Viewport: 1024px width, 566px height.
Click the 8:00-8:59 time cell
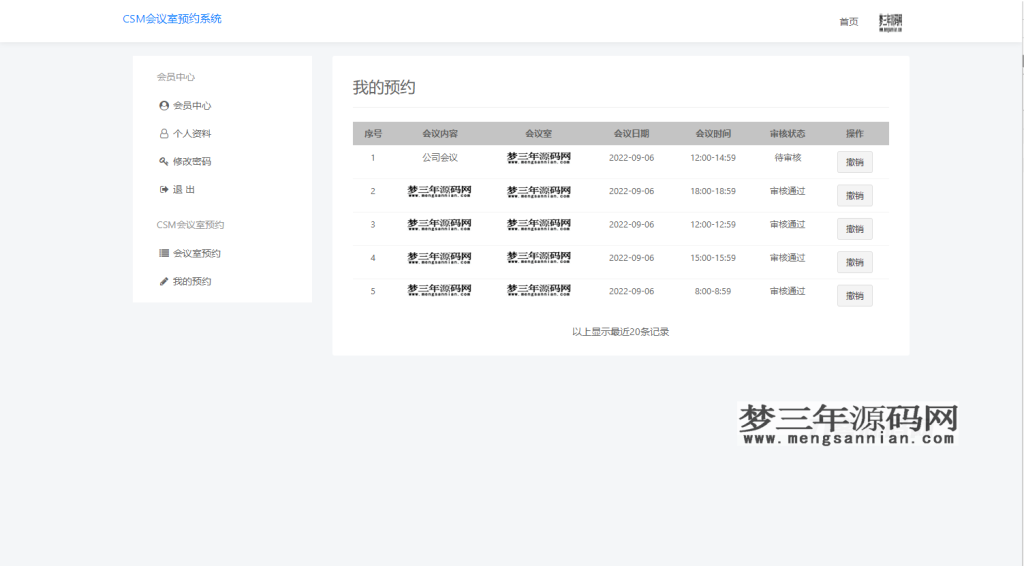pos(712,291)
